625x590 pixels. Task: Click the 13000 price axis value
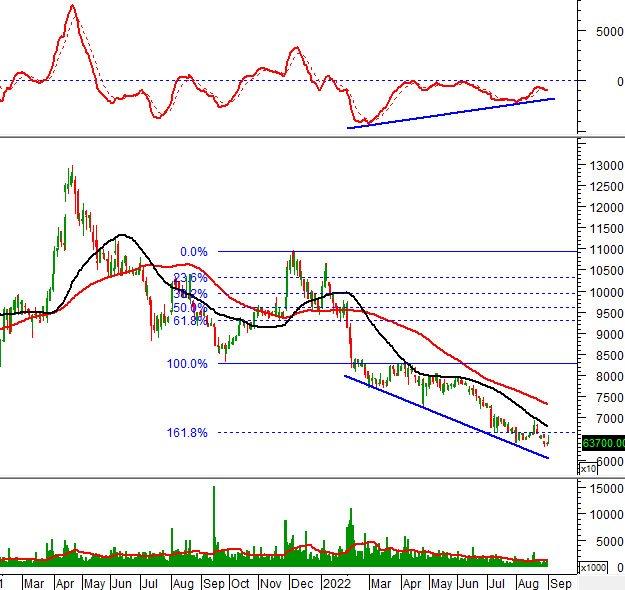[603, 165]
